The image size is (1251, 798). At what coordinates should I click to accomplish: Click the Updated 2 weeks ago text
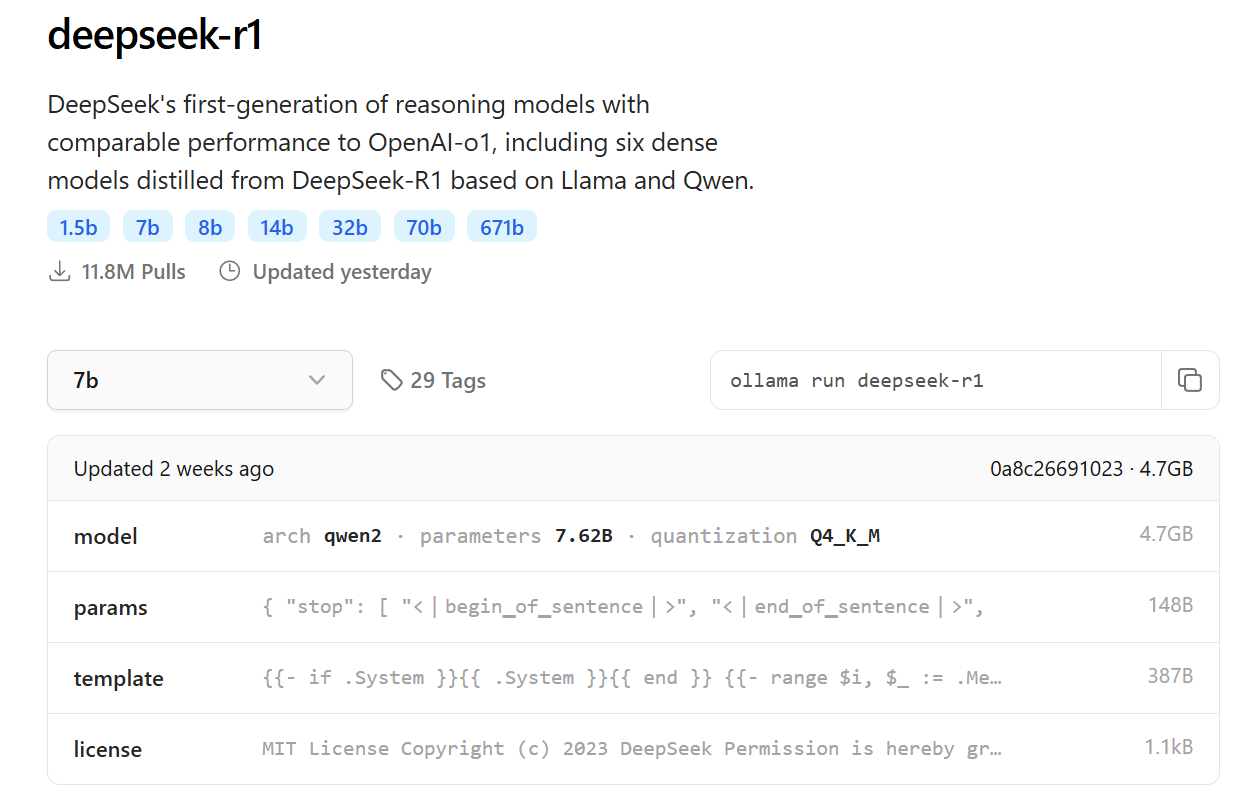(174, 469)
